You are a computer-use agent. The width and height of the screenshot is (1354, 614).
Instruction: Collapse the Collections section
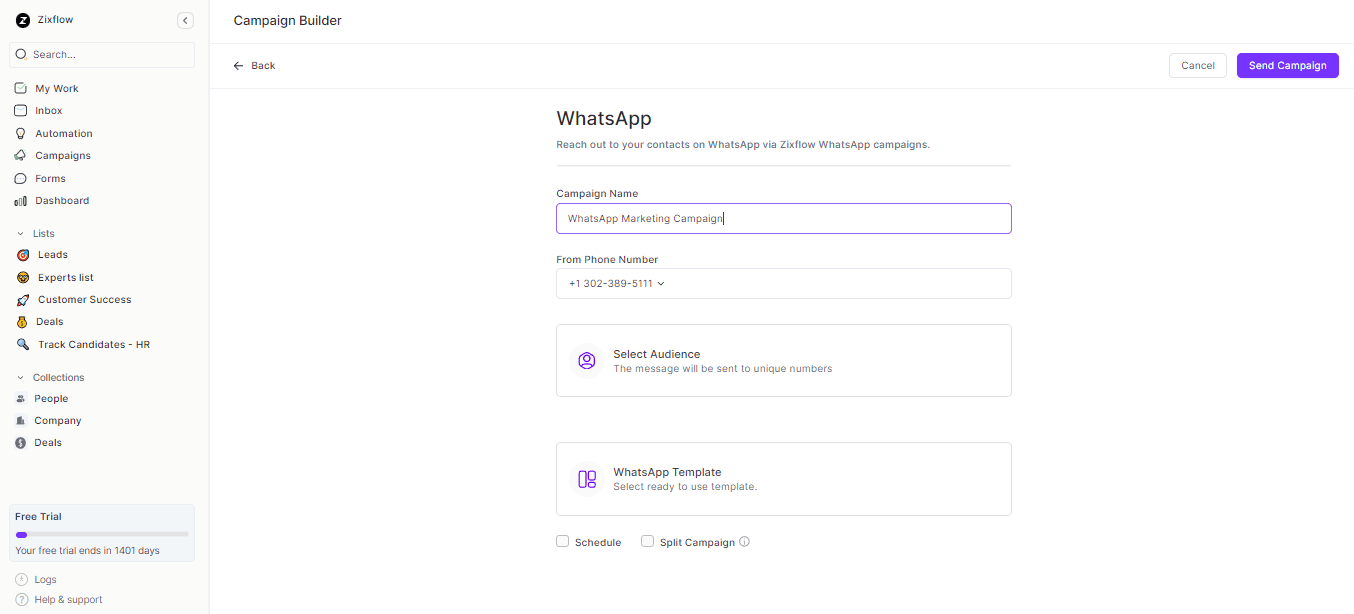pyautogui.click(x=22, y=377)
